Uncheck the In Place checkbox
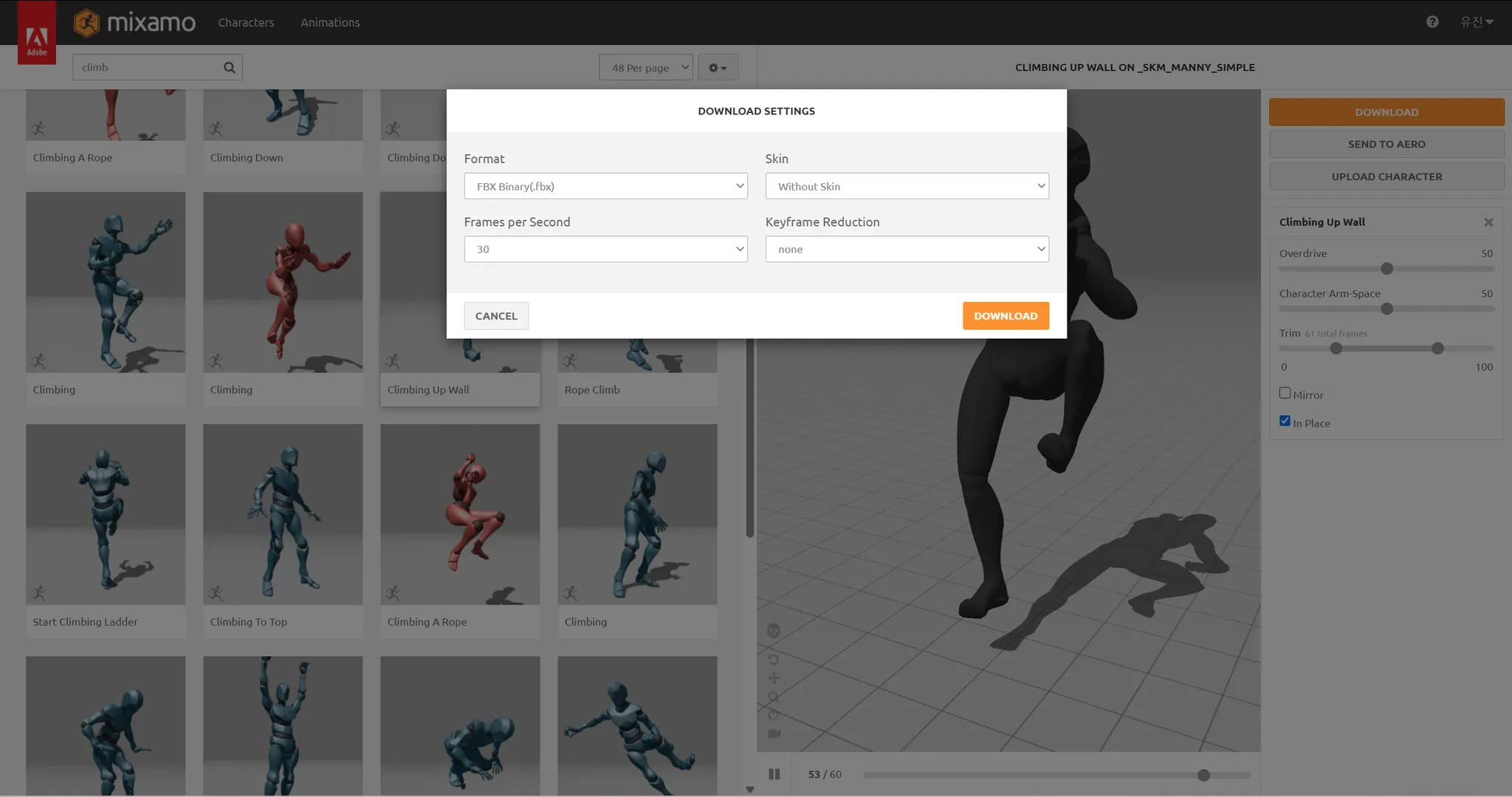This screenshot has height=797, width=1512. [1285, 421]
